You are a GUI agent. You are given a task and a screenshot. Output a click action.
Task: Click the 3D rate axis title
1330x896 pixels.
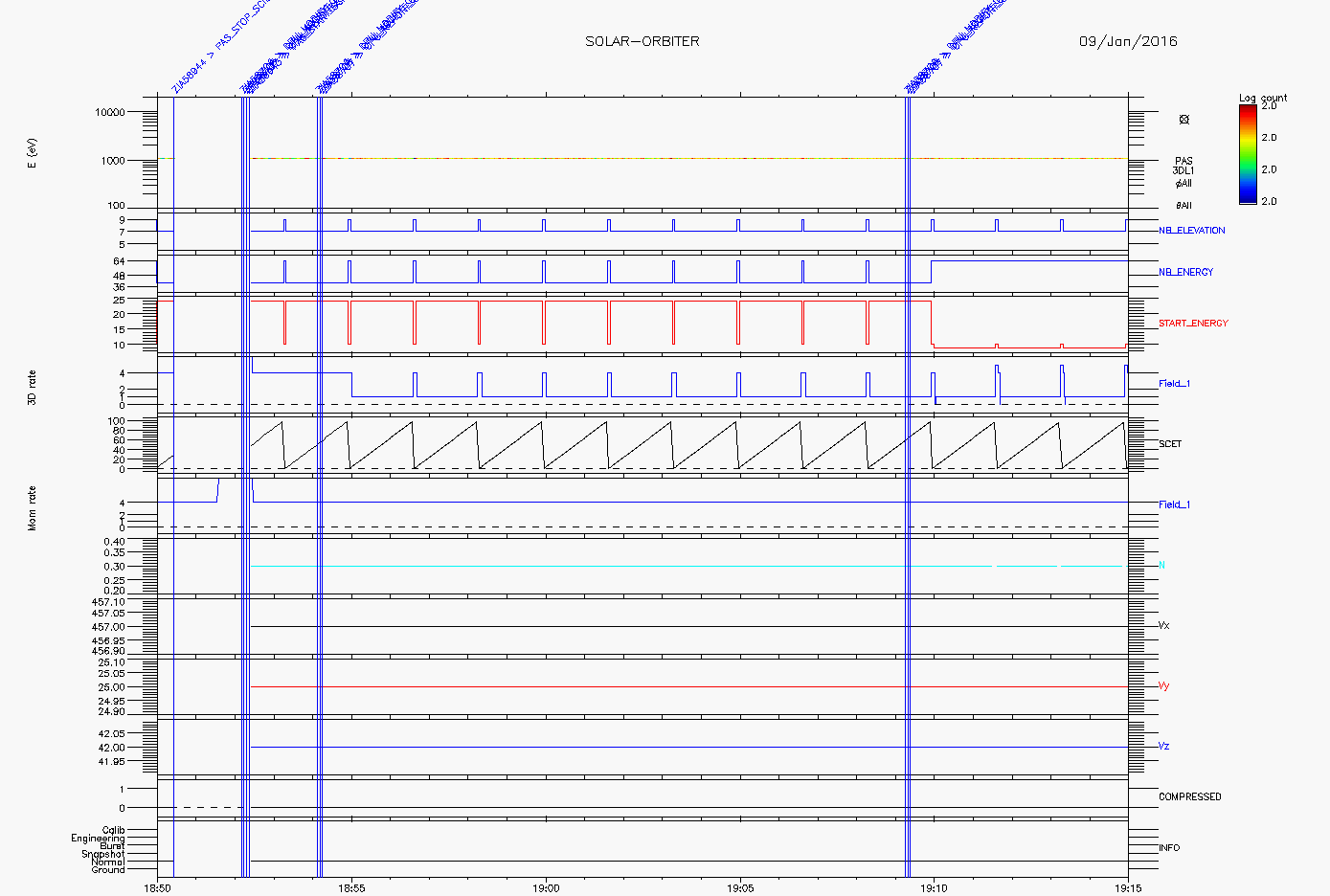[32, 387]
